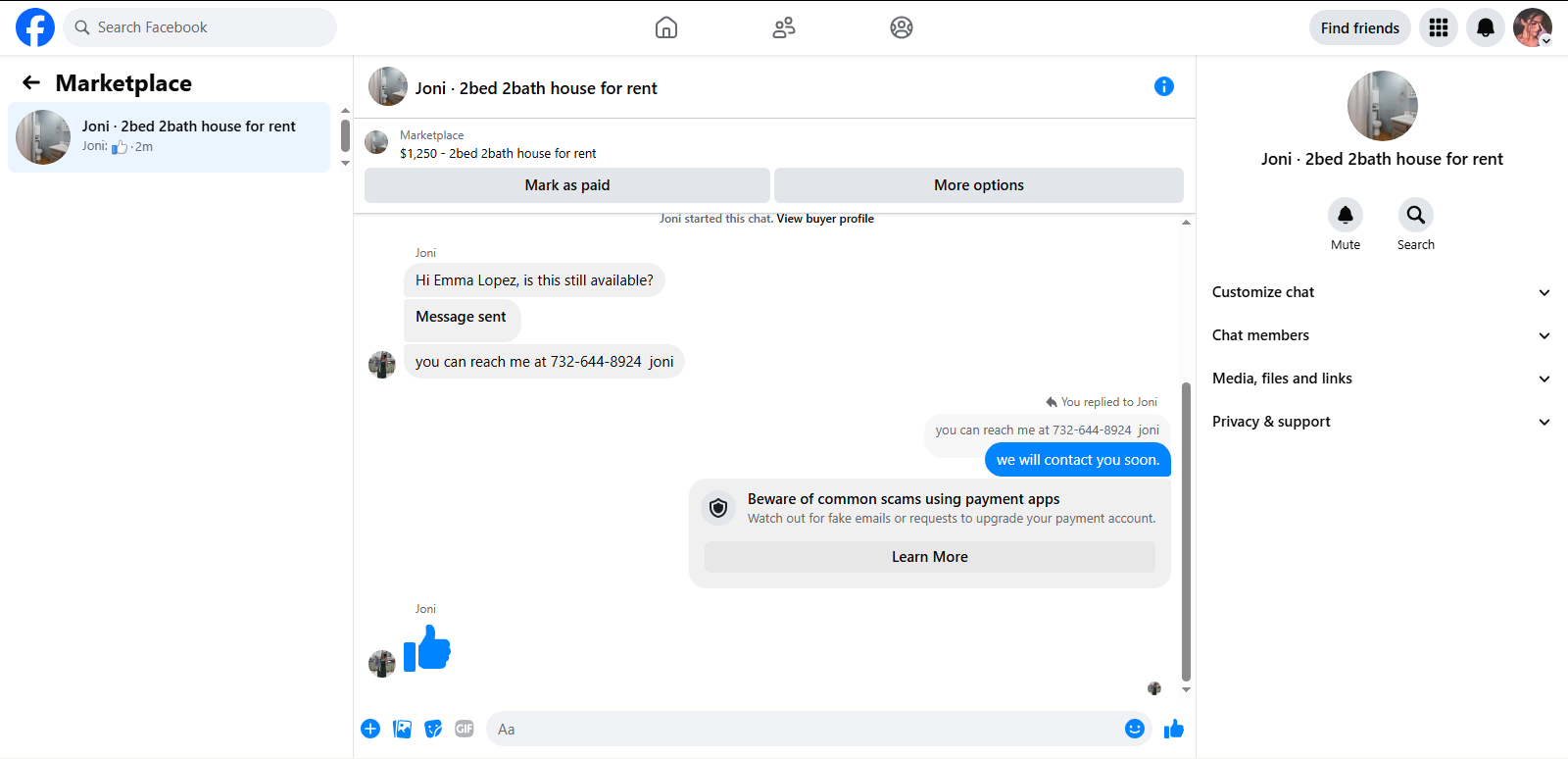
Task: Click the scroll-up arrow of the chat scrollbar
Action: coord(1186,223)
